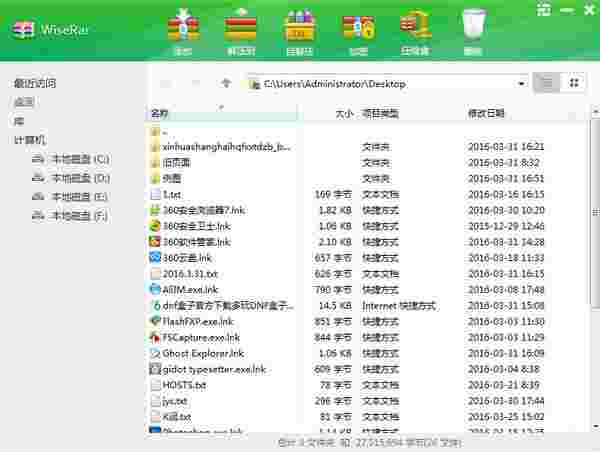Select 桌面 in the sidebar
Viewport: 600px width, 452px height.
24,102
